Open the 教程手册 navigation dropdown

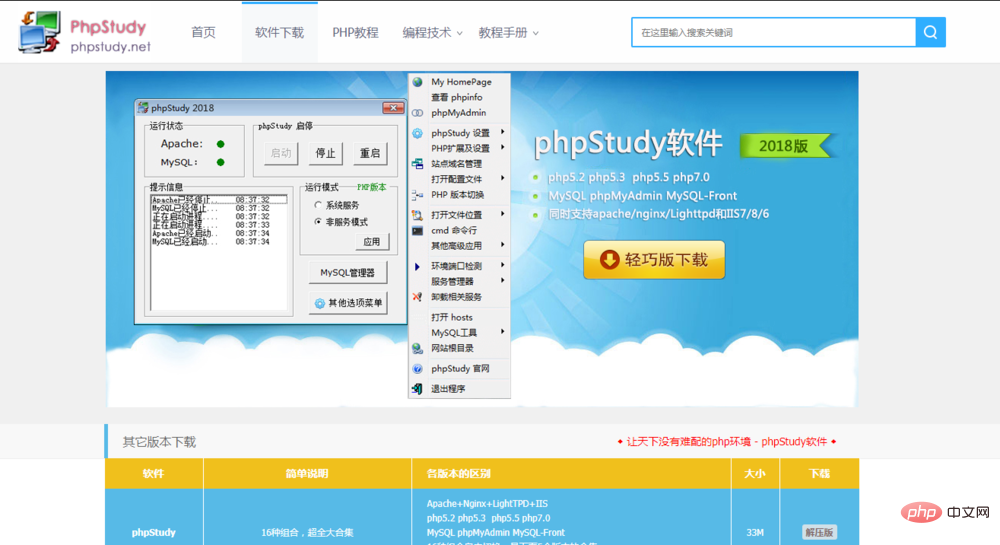pos(508,33)
